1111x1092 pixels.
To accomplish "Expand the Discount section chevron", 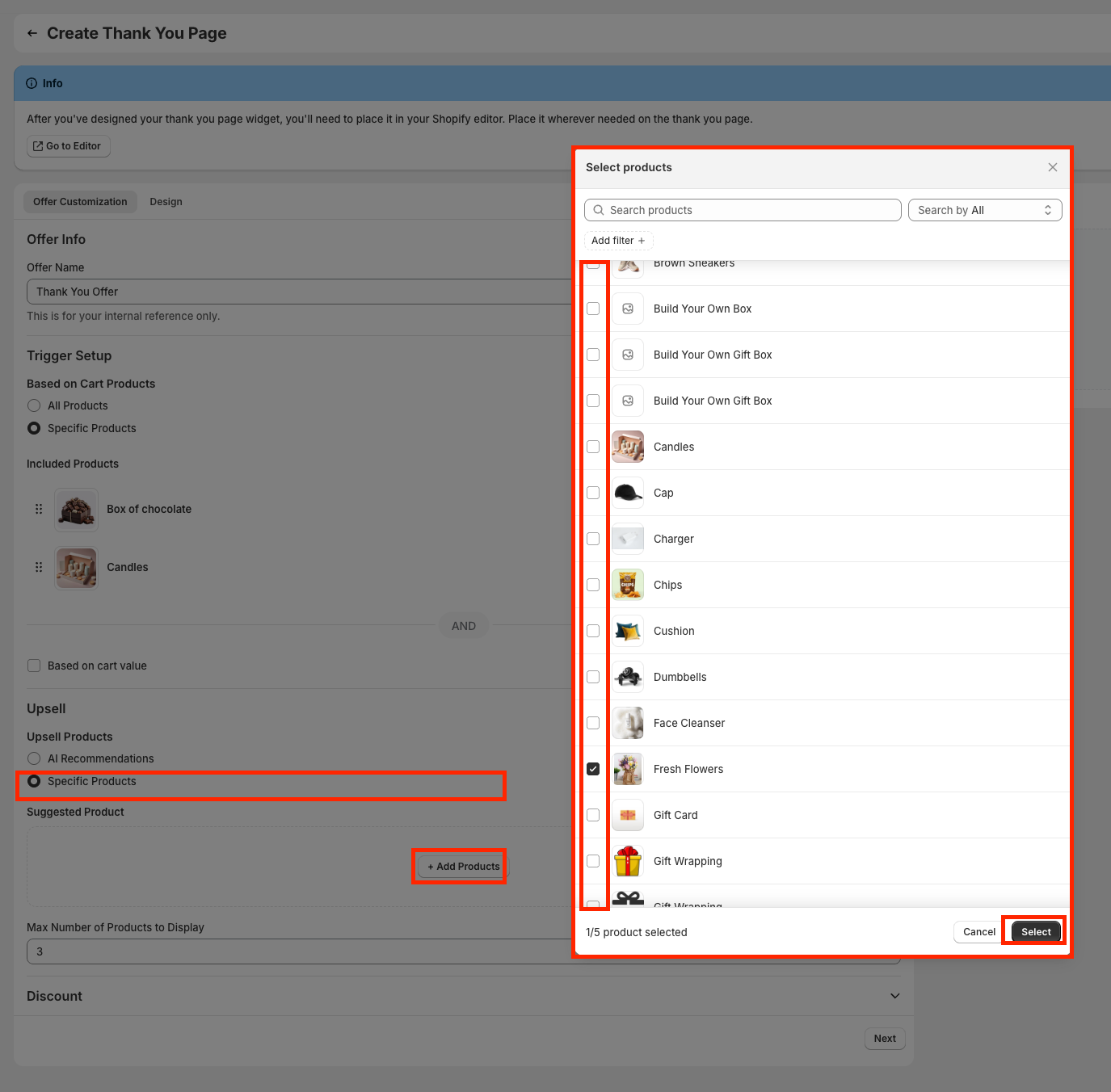I will pos(894,996).
